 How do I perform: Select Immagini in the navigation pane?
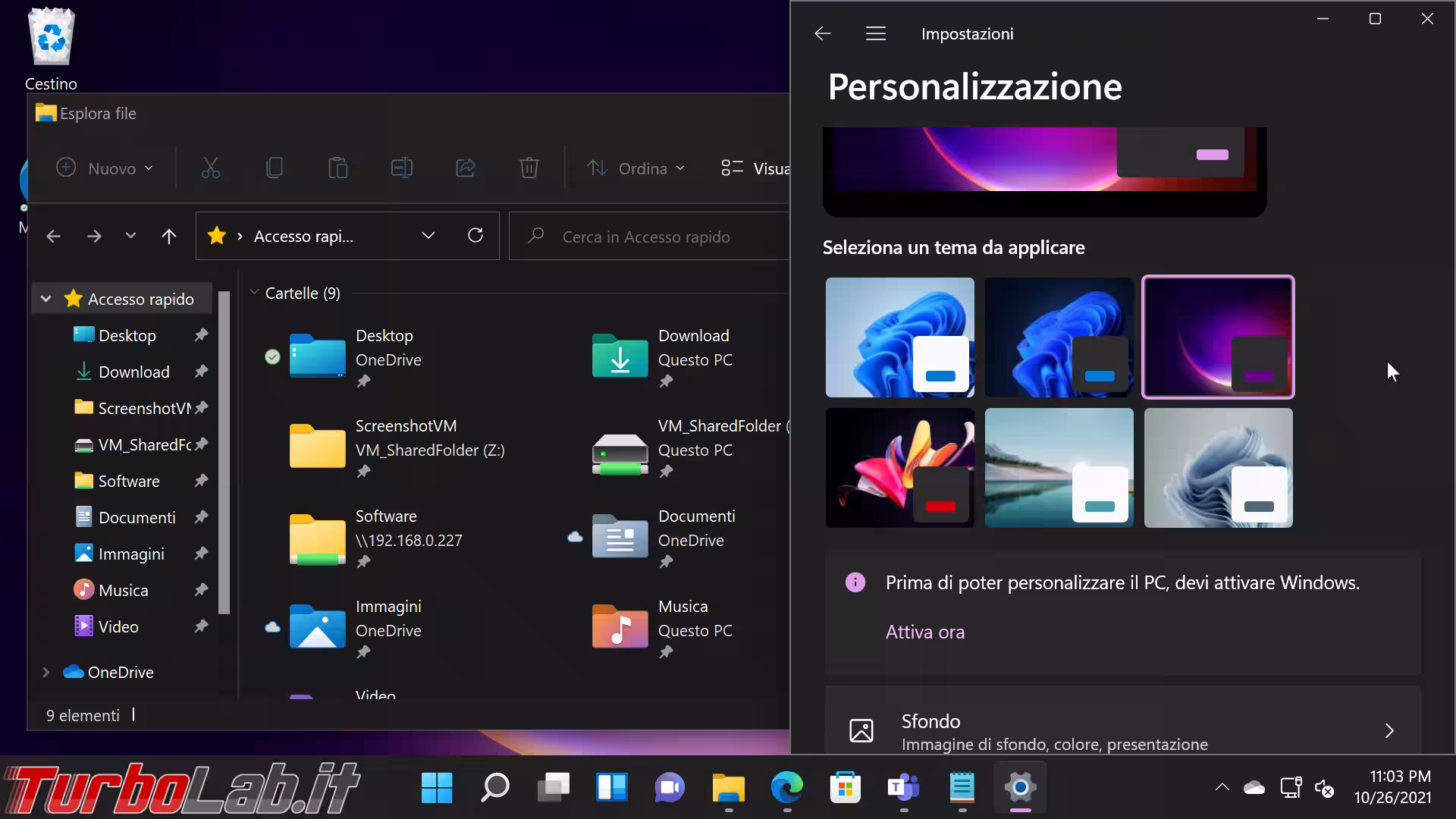(x=130, y=554)
